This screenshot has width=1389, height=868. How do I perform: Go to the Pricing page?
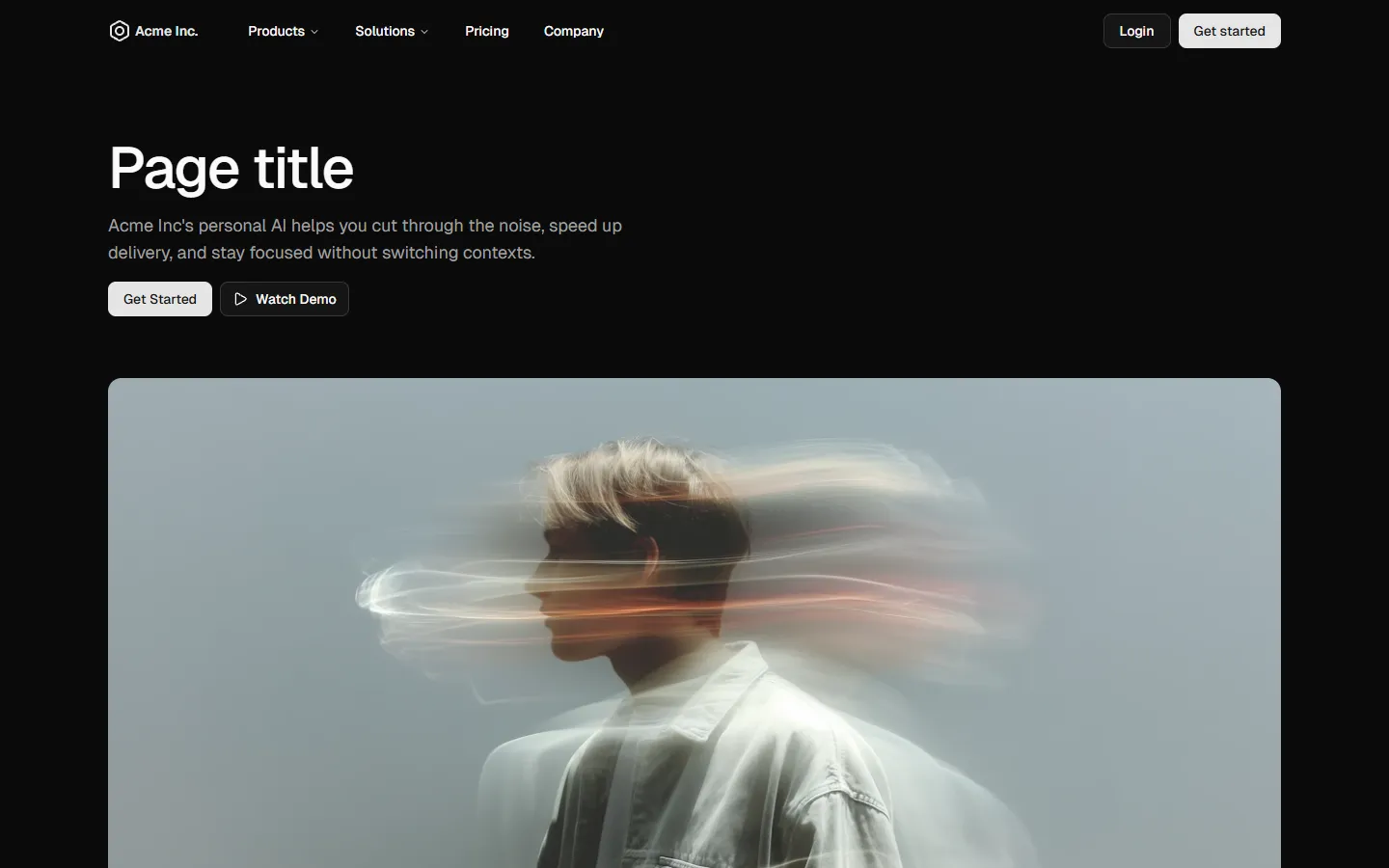click(x=487, y=31)
